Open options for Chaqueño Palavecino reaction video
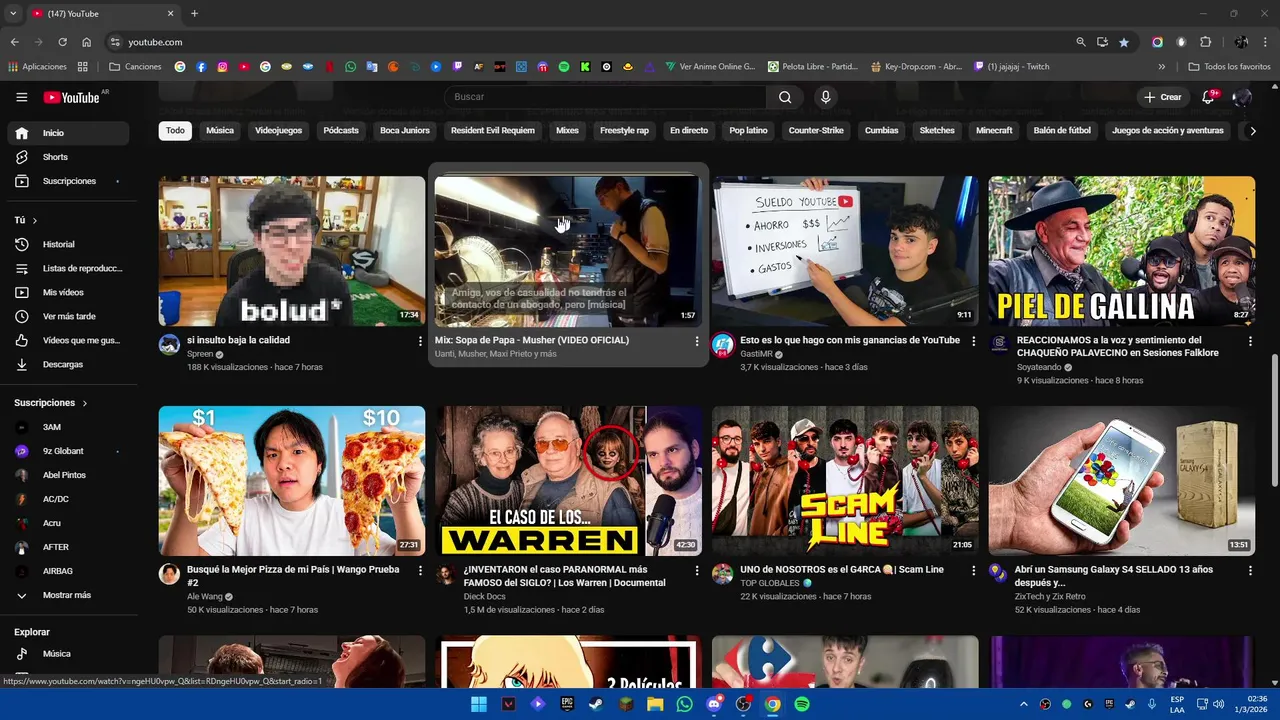This screenshot has width=1280, height=720. point(1250,341)
